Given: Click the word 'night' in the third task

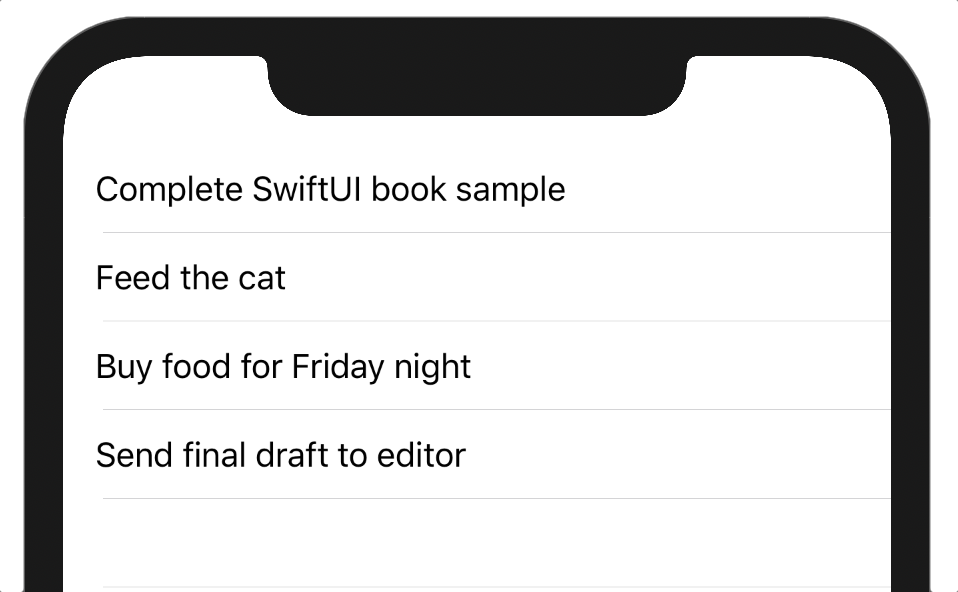Looking at the screenshot, I should coord(432,367).
